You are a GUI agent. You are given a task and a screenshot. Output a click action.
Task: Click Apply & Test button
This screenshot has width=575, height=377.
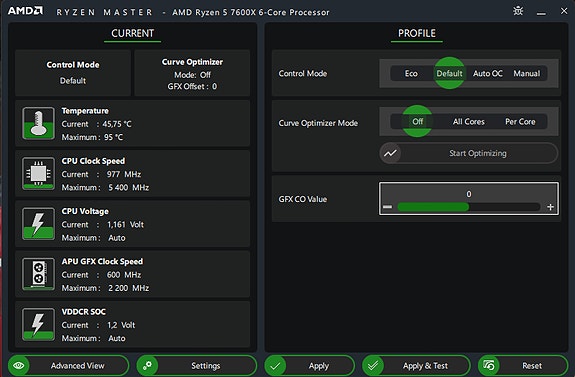click(x=416, y=365)
